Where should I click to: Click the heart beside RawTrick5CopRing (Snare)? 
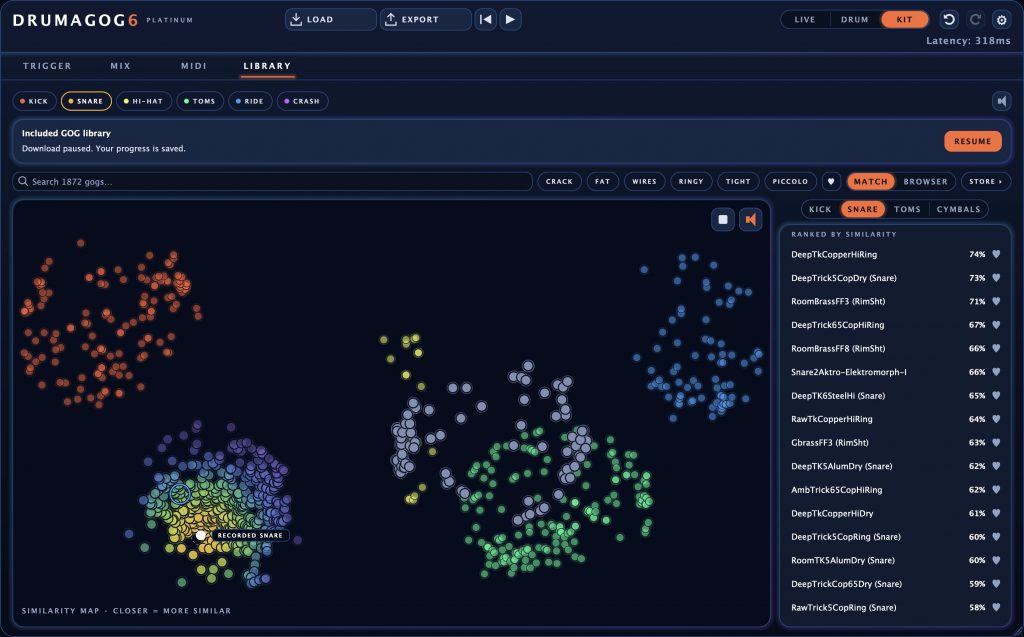[x=996, y=607]
